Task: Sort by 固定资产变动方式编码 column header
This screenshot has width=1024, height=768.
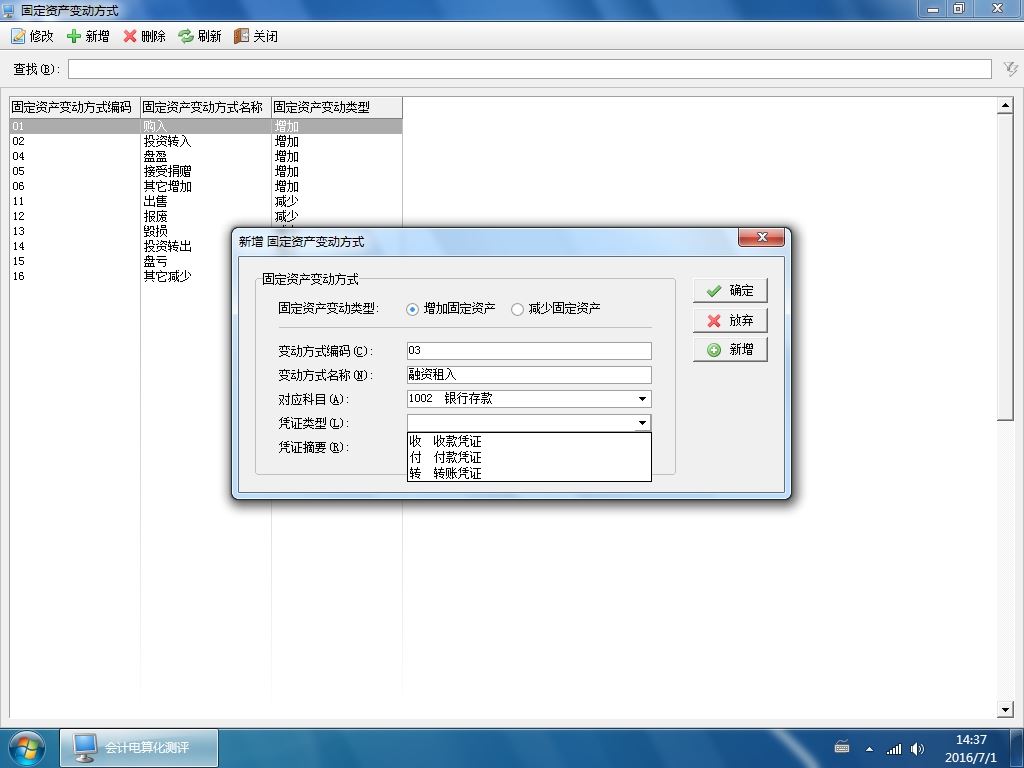Action: click(75, 107)
